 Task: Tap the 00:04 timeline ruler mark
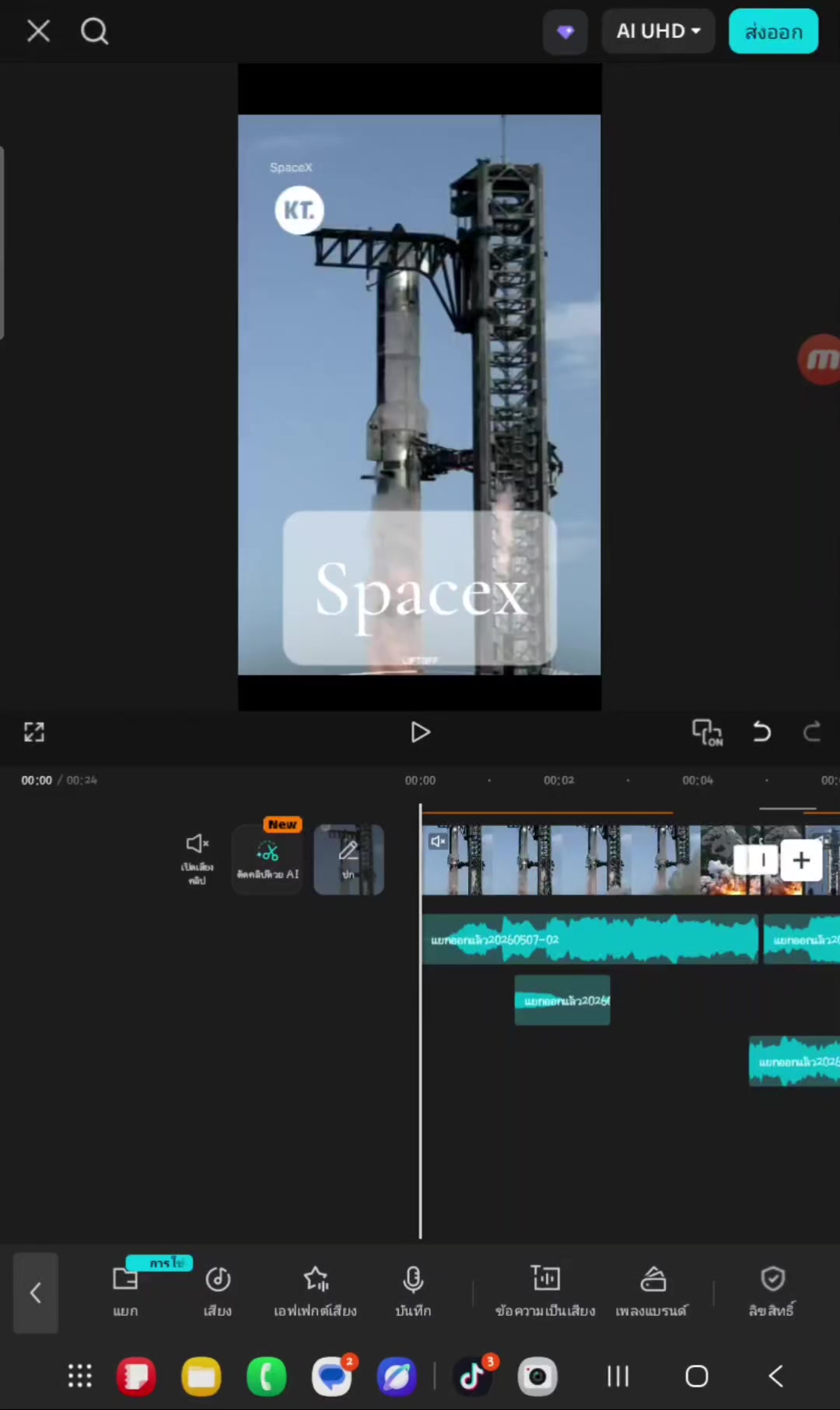coord(698,780)
